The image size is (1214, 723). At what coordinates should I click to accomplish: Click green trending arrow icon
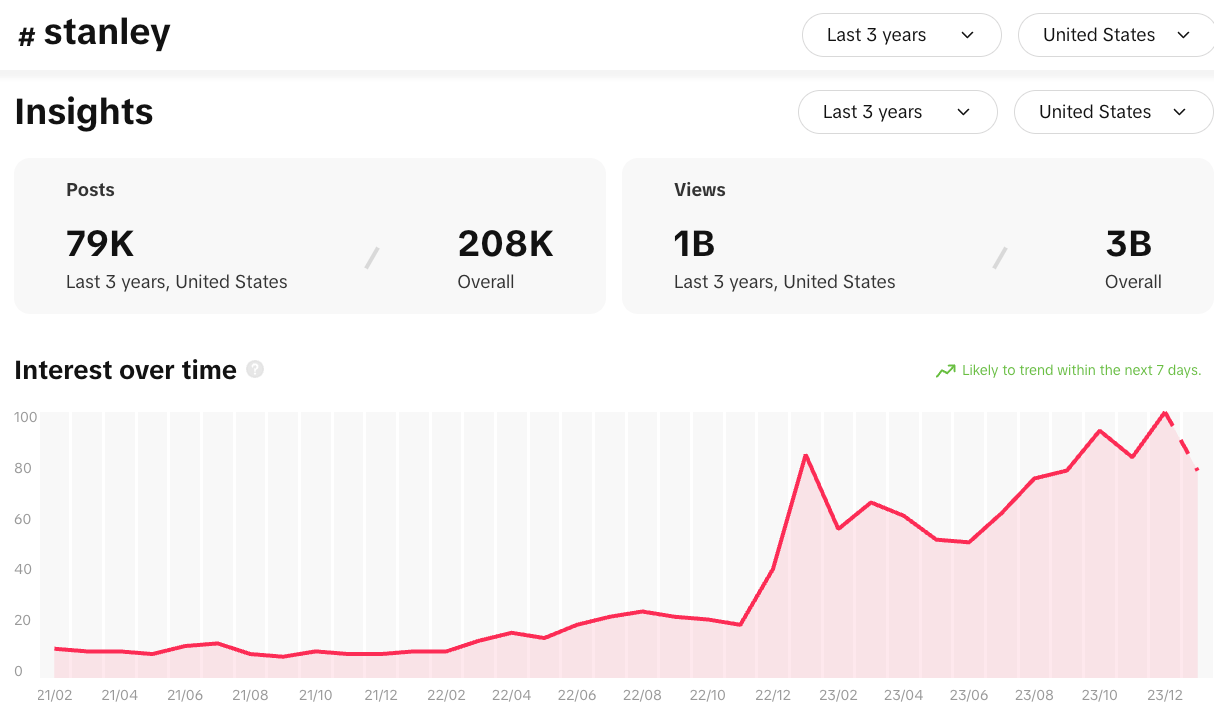point(945,371)
